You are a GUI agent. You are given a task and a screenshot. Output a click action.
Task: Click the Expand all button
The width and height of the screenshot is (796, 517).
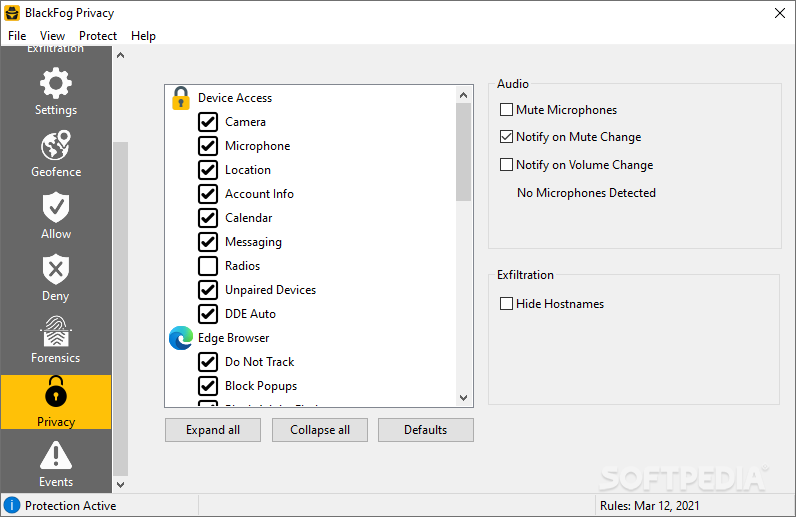click(213, 430)
